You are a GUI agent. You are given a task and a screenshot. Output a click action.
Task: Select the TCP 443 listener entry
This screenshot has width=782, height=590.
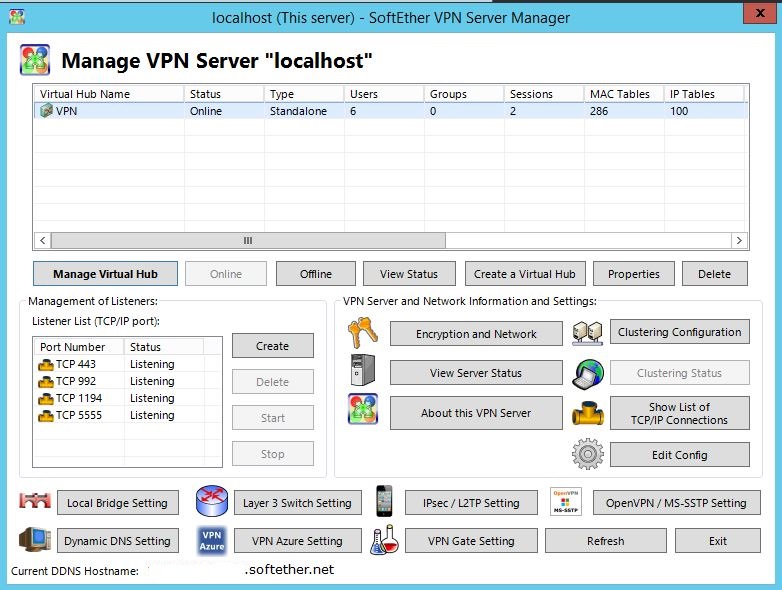(x=75, y=364)
